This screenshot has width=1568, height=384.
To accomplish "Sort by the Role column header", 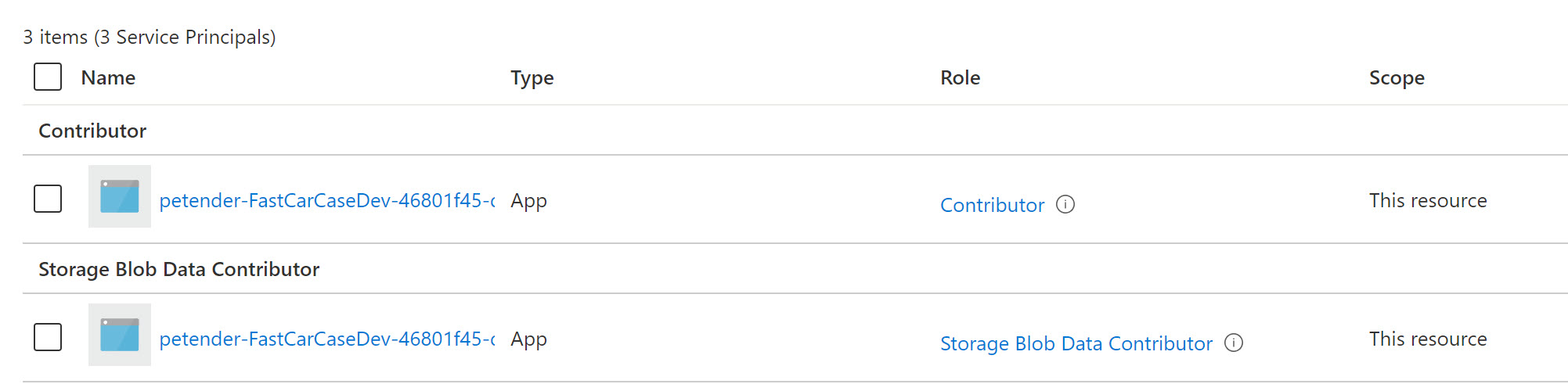I will pyautogui.click(x=960, y=77).
